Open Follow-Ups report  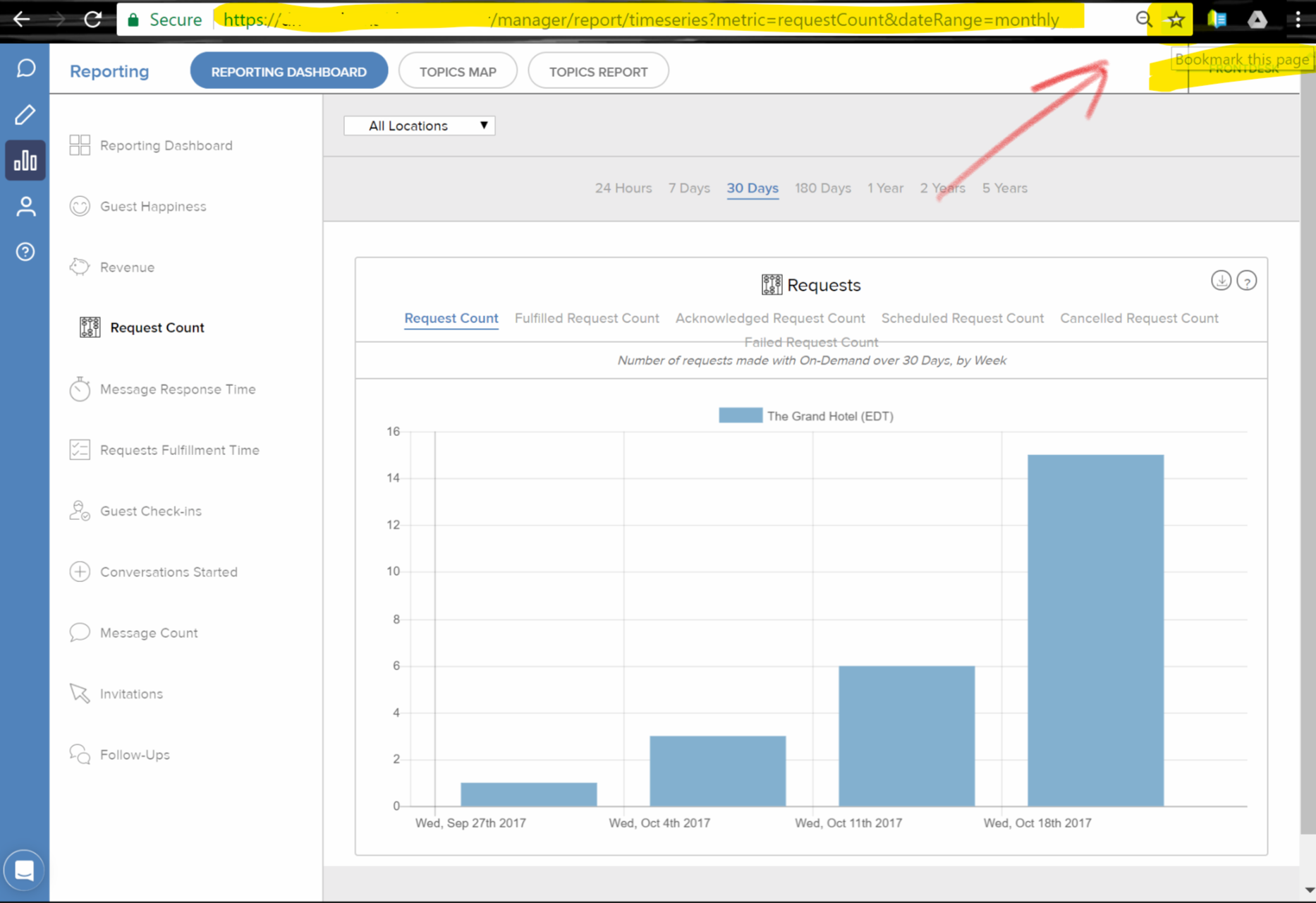135,755
